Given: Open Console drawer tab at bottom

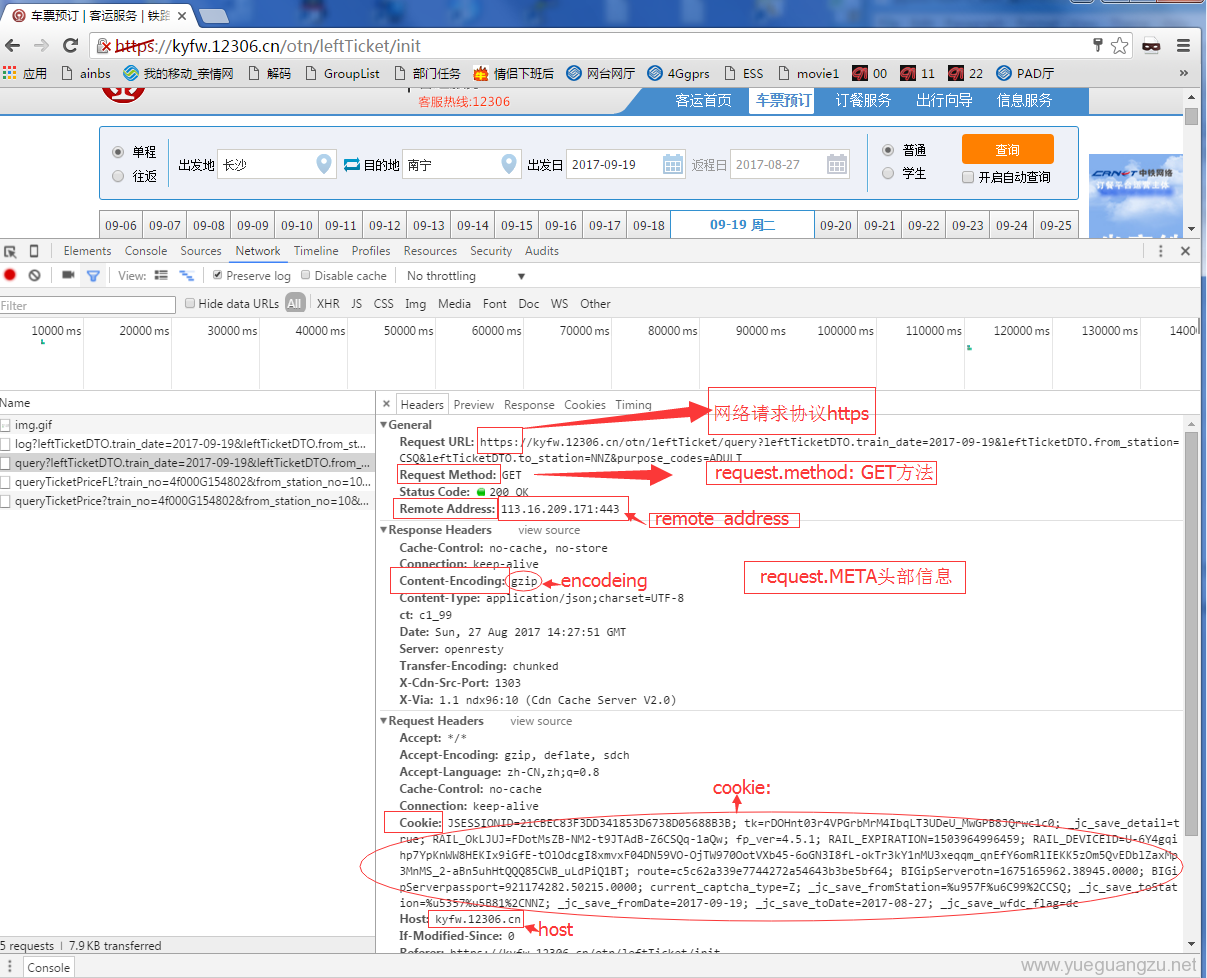Looking at the screenshot, I should 49,967.
